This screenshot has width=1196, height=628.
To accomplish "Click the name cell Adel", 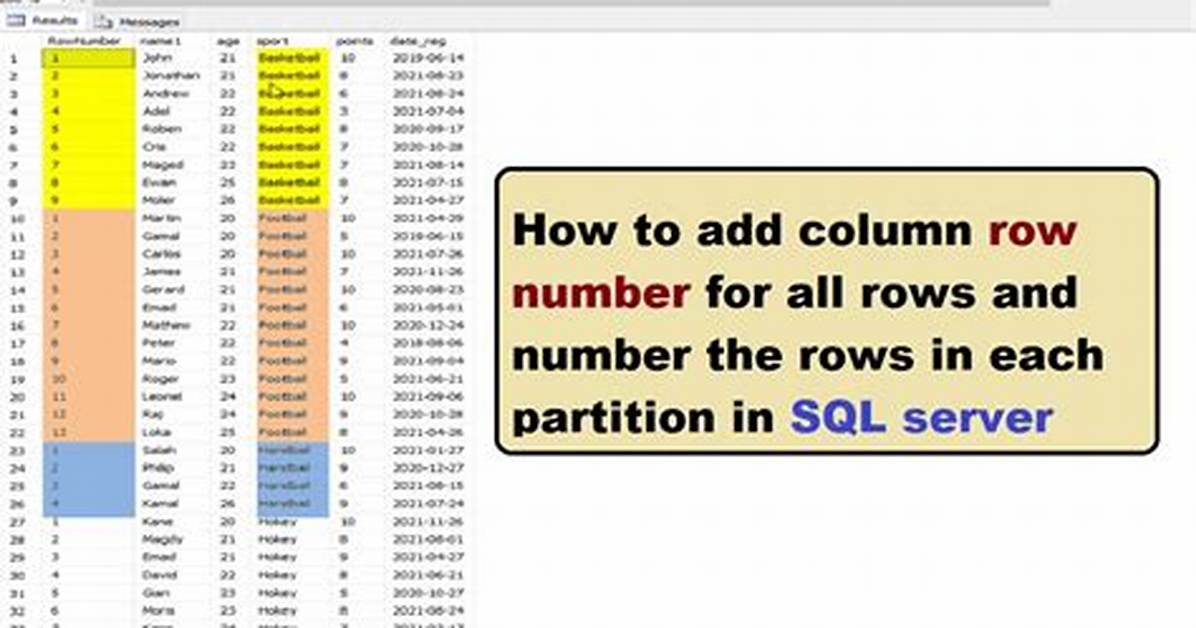I will tap(156, 111).
